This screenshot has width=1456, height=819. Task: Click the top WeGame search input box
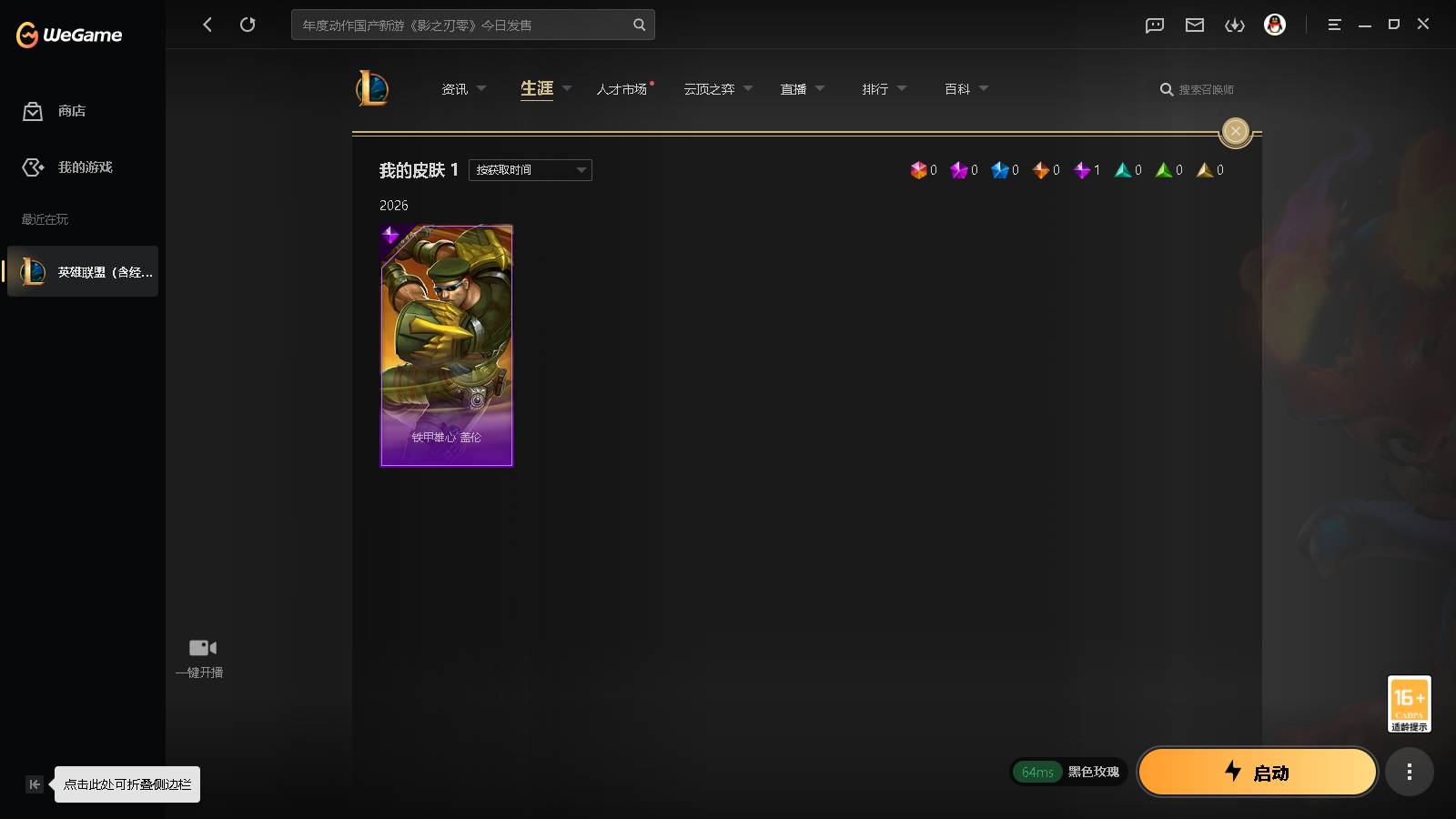[x=473, y=25]
